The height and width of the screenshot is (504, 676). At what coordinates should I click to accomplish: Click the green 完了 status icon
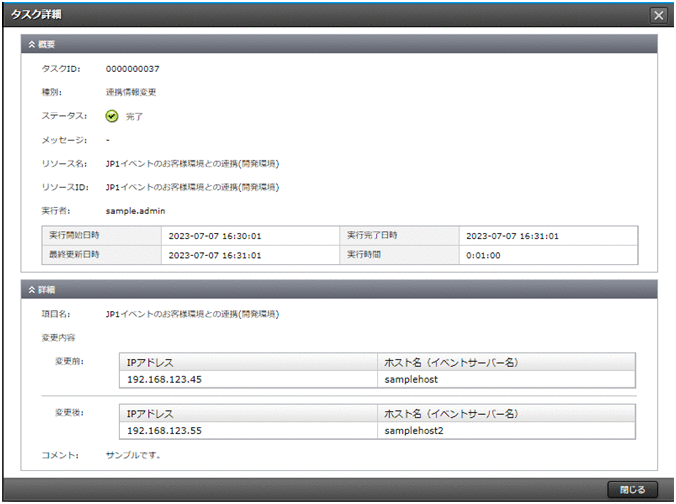112,116
